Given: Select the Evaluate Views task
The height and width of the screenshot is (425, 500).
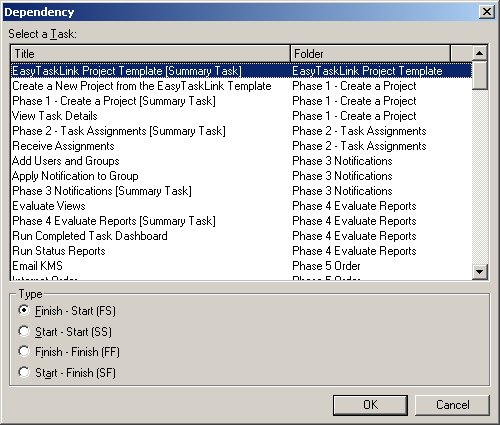Looking at the screenshot, I should (242, 206).
